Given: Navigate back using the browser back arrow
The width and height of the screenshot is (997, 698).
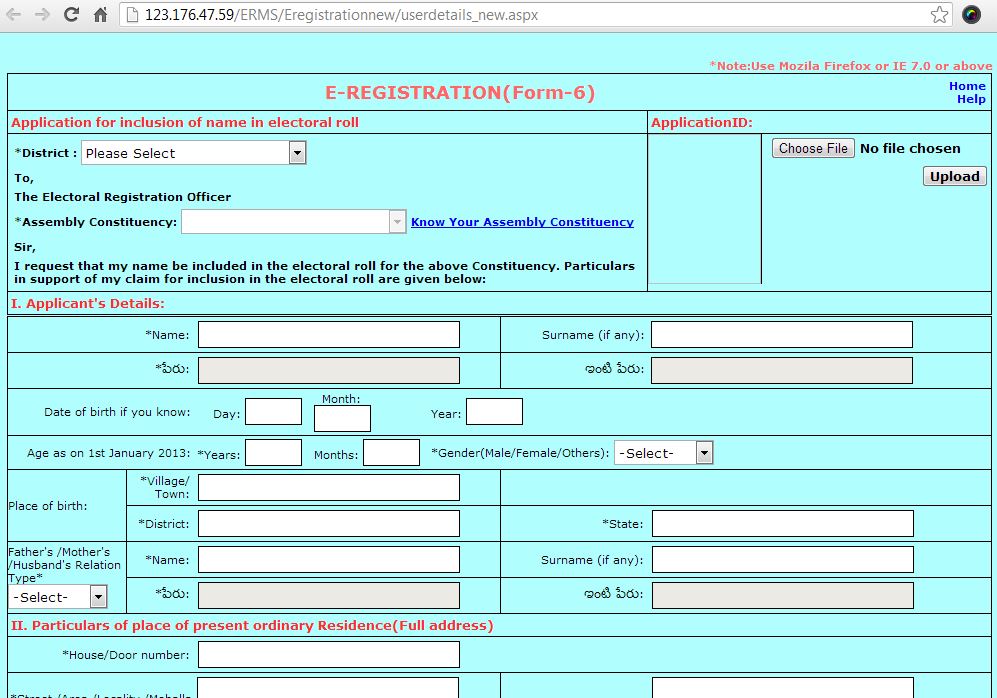Looking at the screenshot, I should (14, 16).
